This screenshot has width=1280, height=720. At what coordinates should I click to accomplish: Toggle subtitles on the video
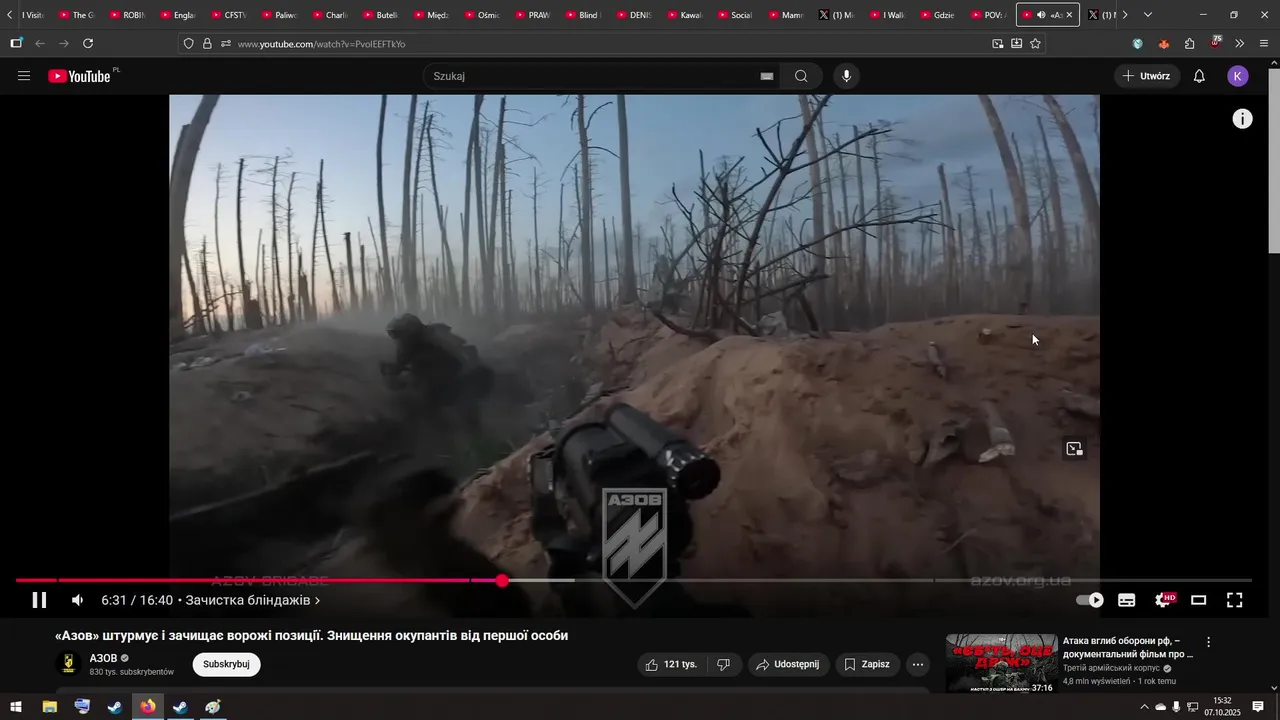[1127, 600]
